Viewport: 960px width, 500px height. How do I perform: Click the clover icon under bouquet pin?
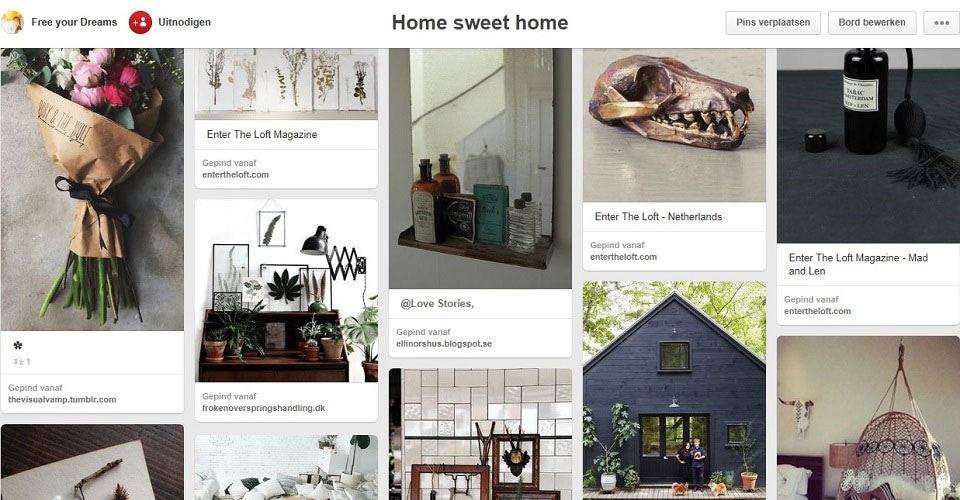tap(18, 346)
